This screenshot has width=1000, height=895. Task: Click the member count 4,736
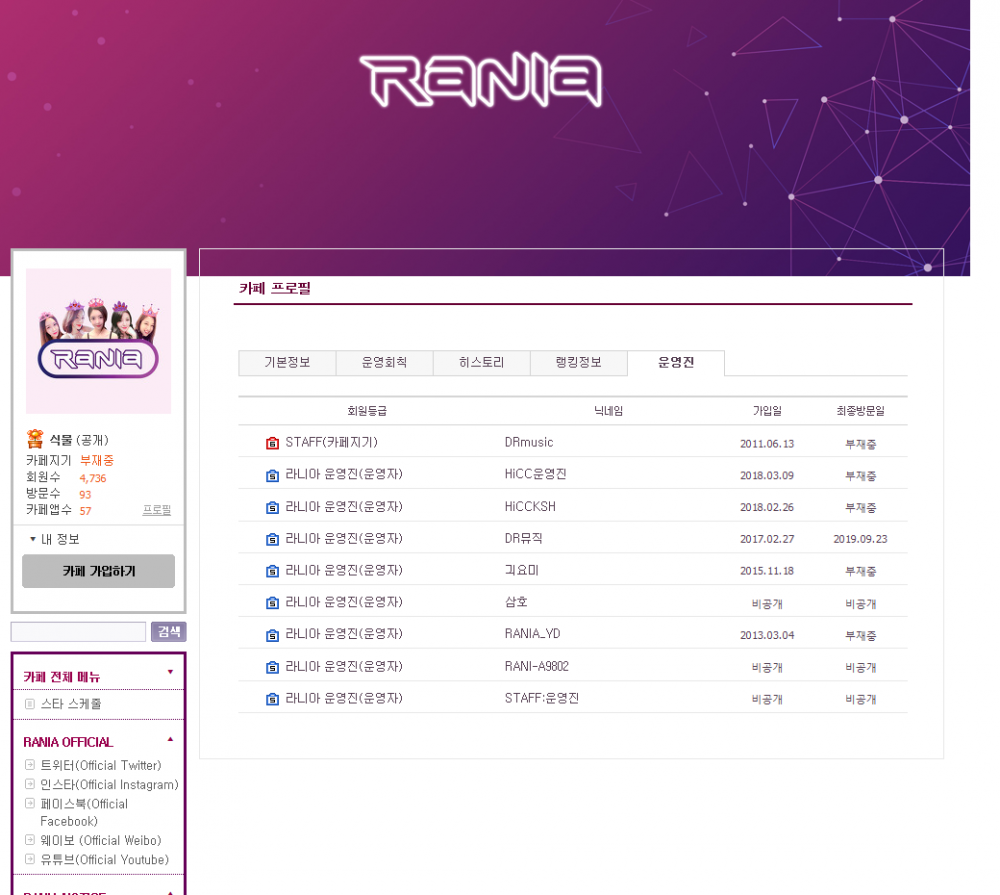tap(92, 478)
